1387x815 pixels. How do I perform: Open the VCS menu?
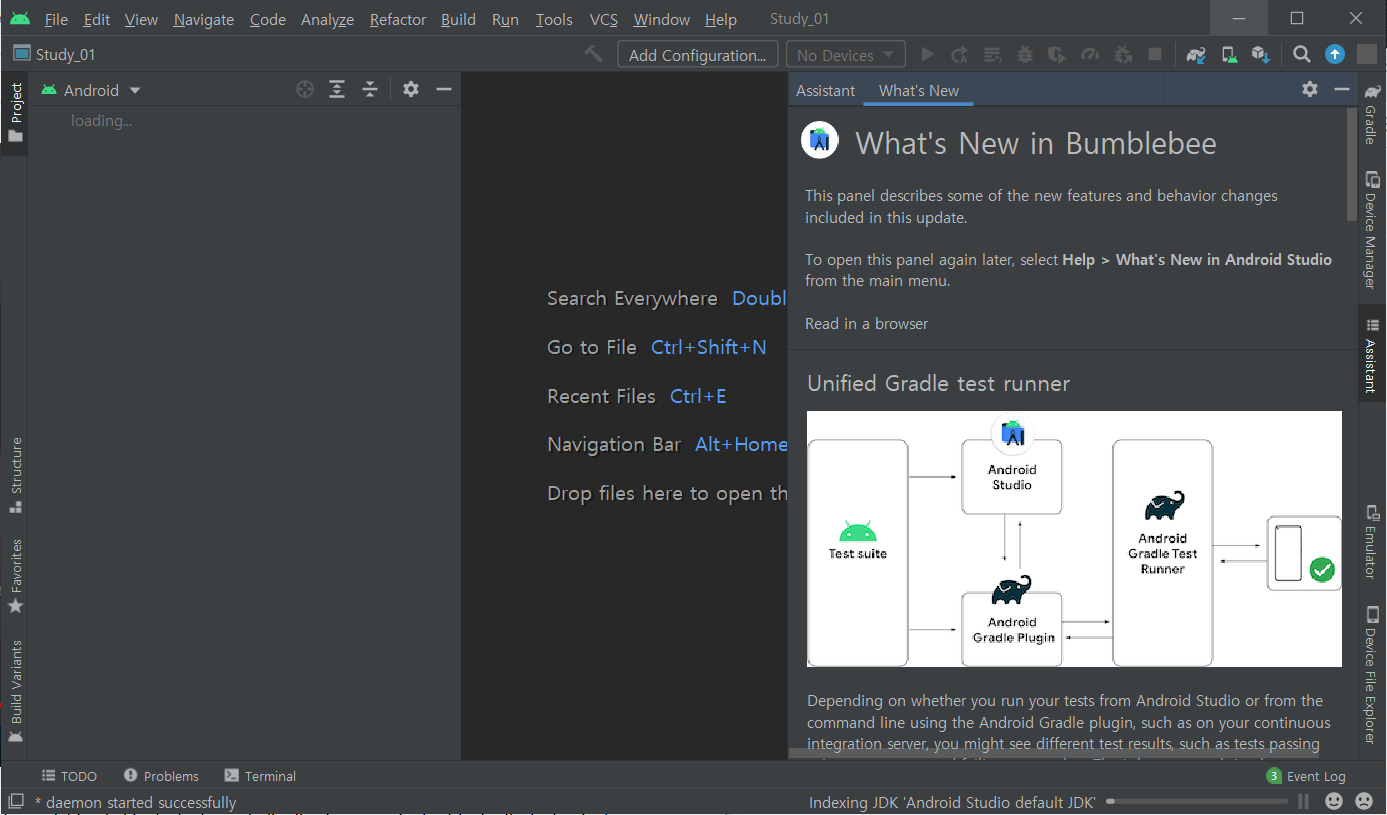pyautogui.click(x=604, y=19)
